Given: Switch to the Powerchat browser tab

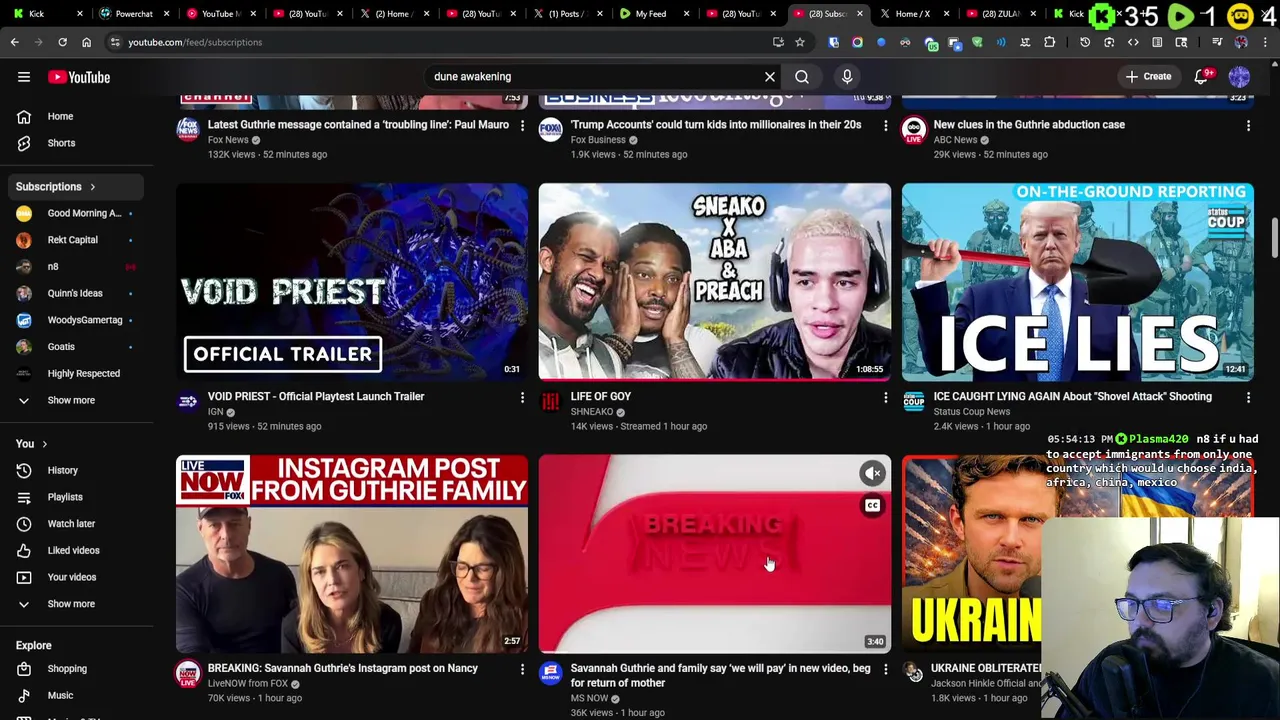Looking at the screenshot, I should click(132, 14).
